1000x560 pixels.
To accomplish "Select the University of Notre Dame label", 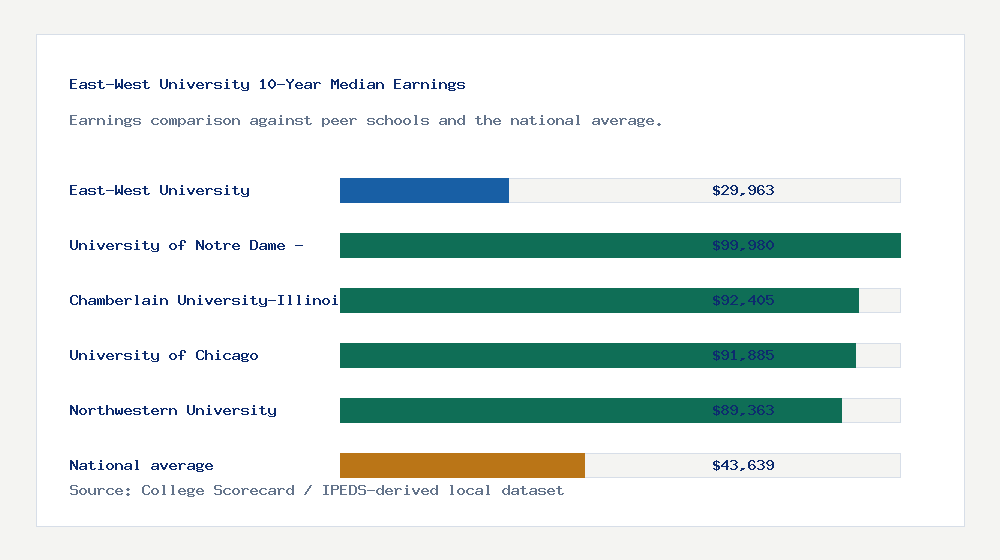I will coord(186,245).
